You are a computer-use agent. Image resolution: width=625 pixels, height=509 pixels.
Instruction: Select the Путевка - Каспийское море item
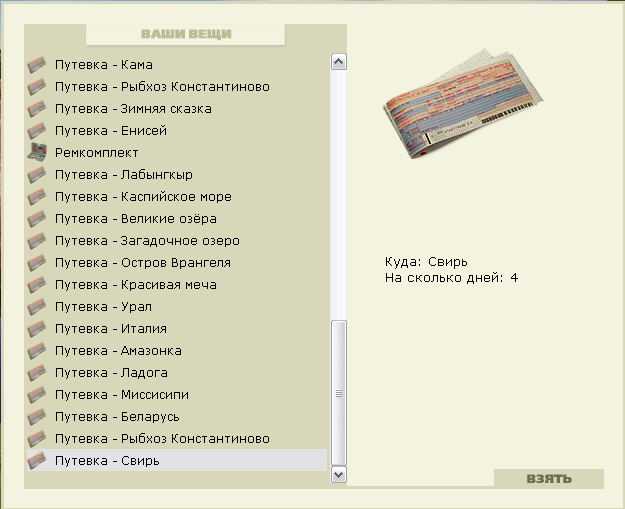click(x=177, y=197)
